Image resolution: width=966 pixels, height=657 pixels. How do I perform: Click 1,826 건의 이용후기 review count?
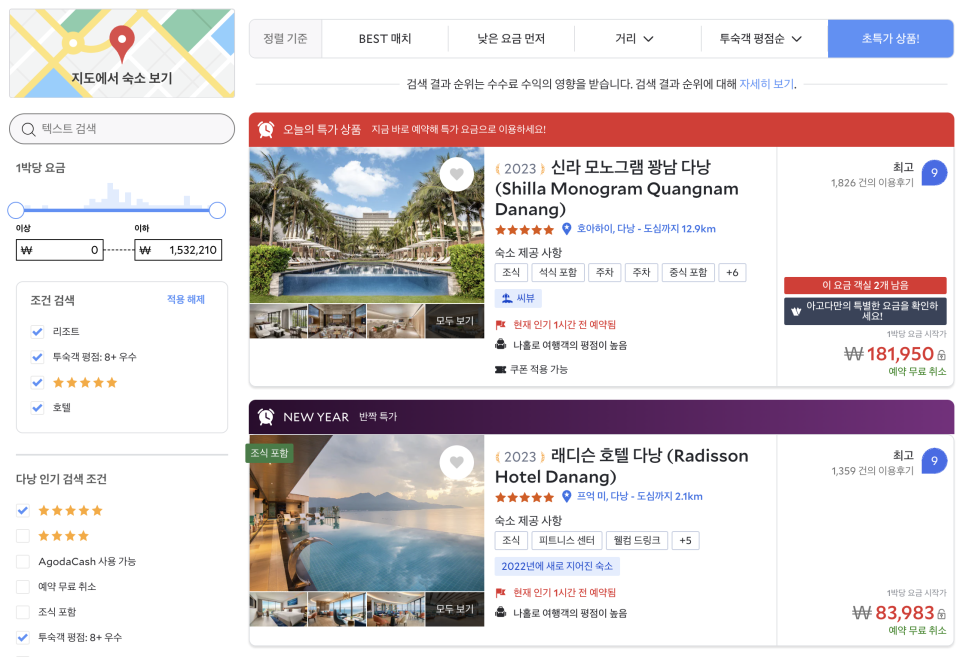click(872, 182)
